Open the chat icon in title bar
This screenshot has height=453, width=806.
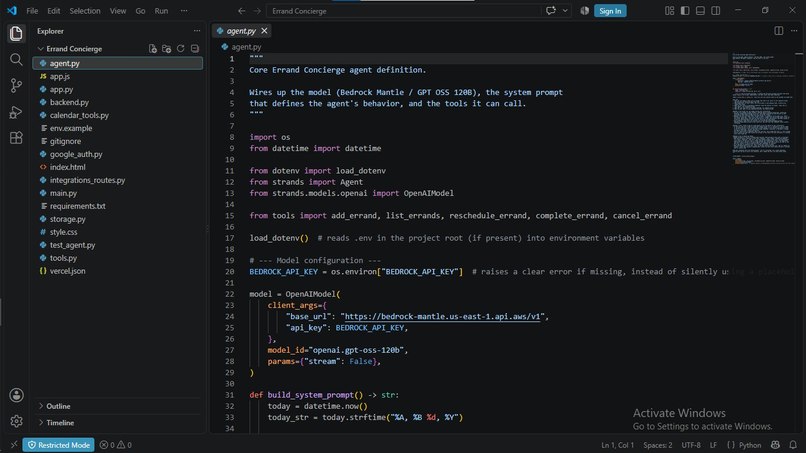tap(551, 11)
